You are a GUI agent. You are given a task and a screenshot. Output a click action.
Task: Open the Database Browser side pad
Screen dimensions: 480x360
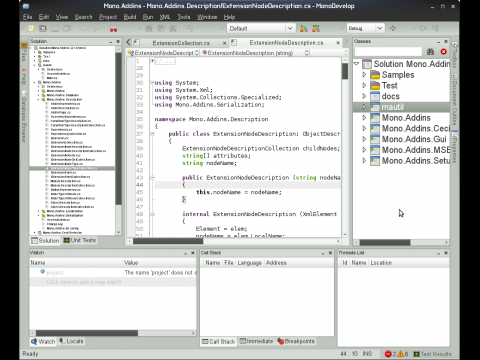[x=24, y=117]
